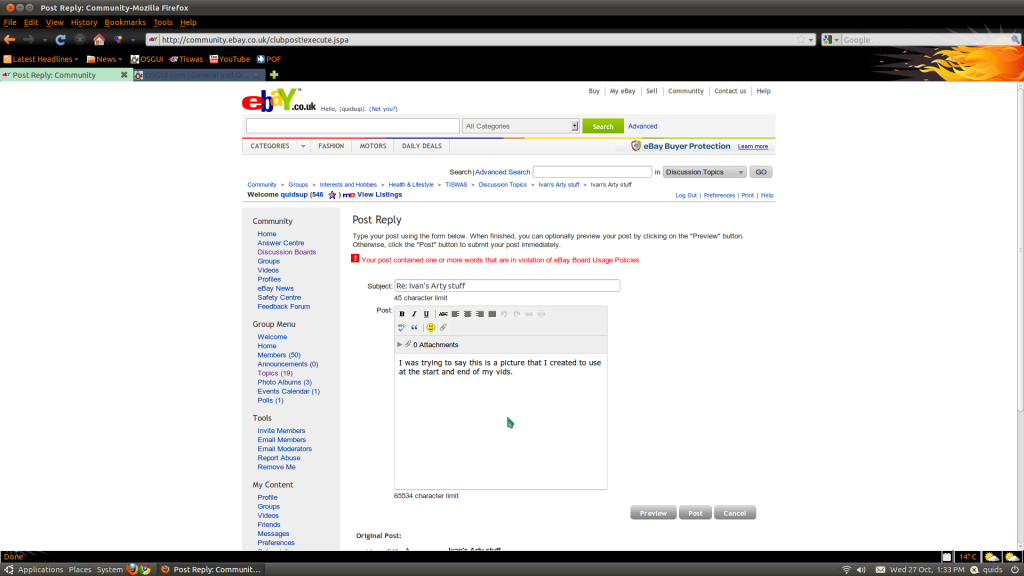
Task: Open the YouTube bookmark
Action: point(230,59)
